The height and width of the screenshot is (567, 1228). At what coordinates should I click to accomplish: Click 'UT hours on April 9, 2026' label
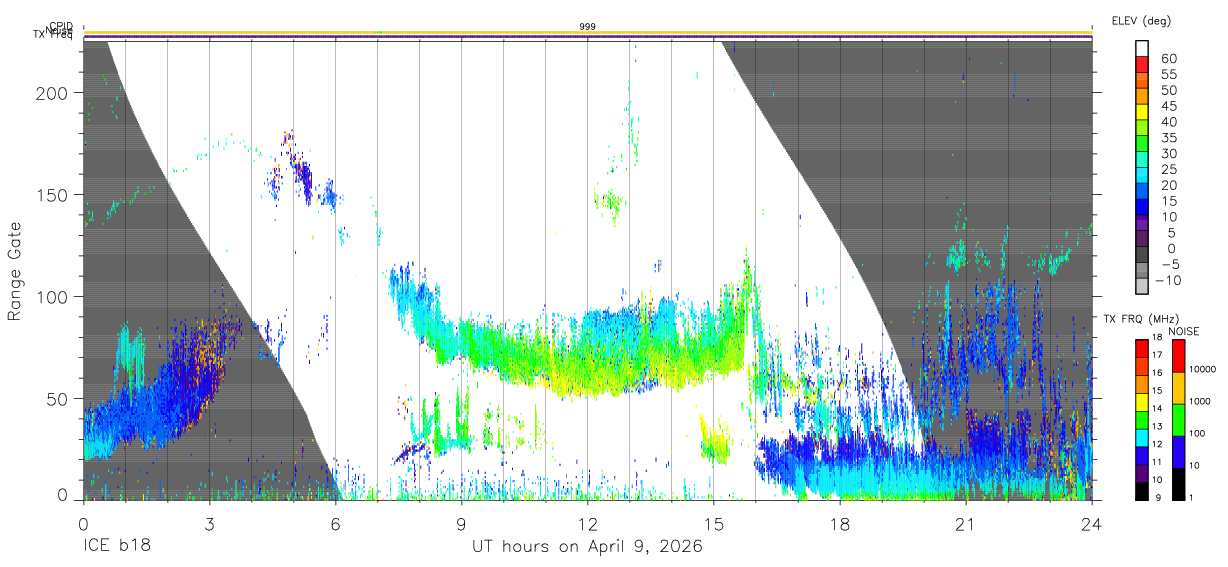587,547
